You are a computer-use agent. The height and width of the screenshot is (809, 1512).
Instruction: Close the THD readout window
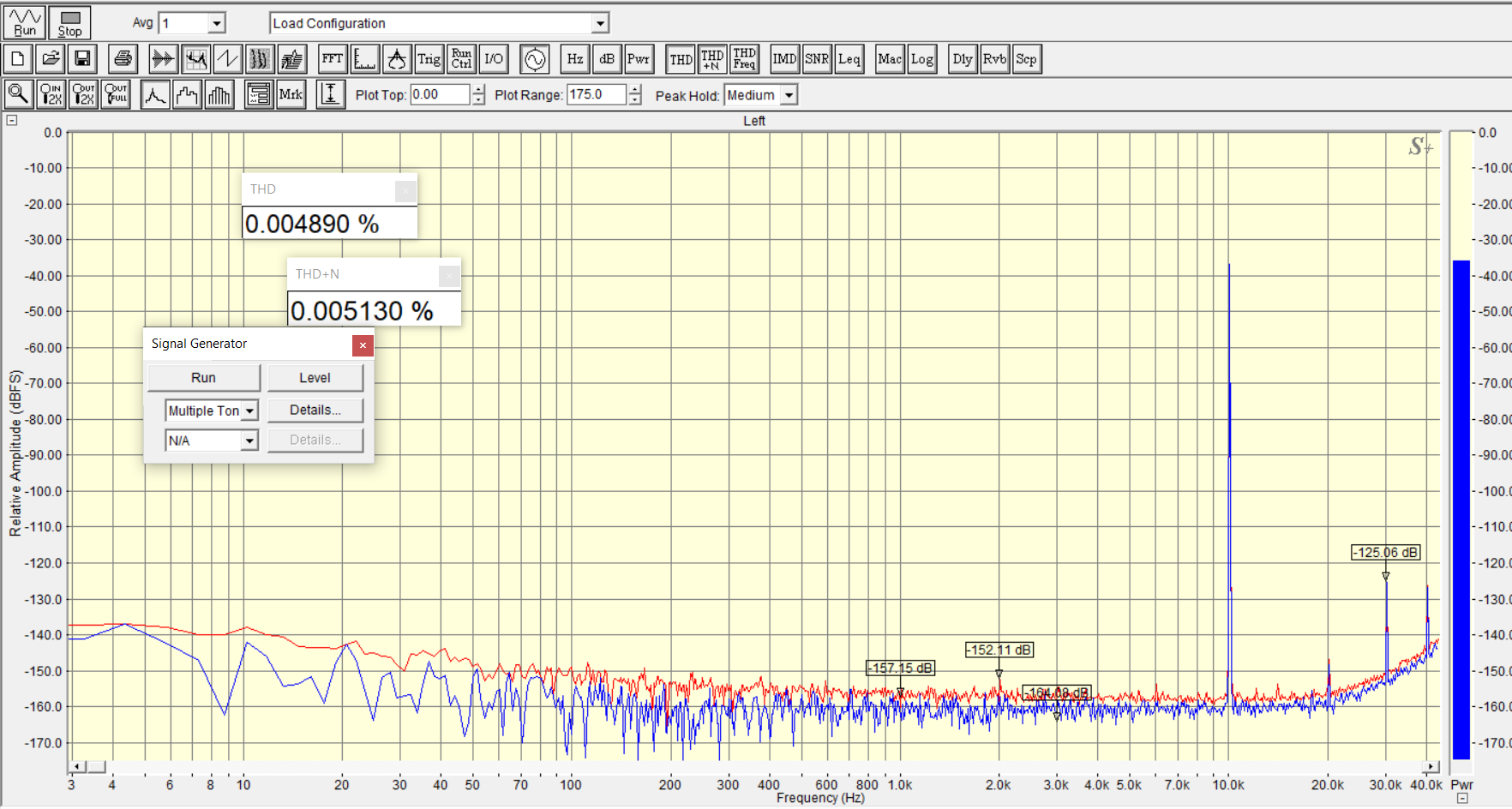[405, 190]
